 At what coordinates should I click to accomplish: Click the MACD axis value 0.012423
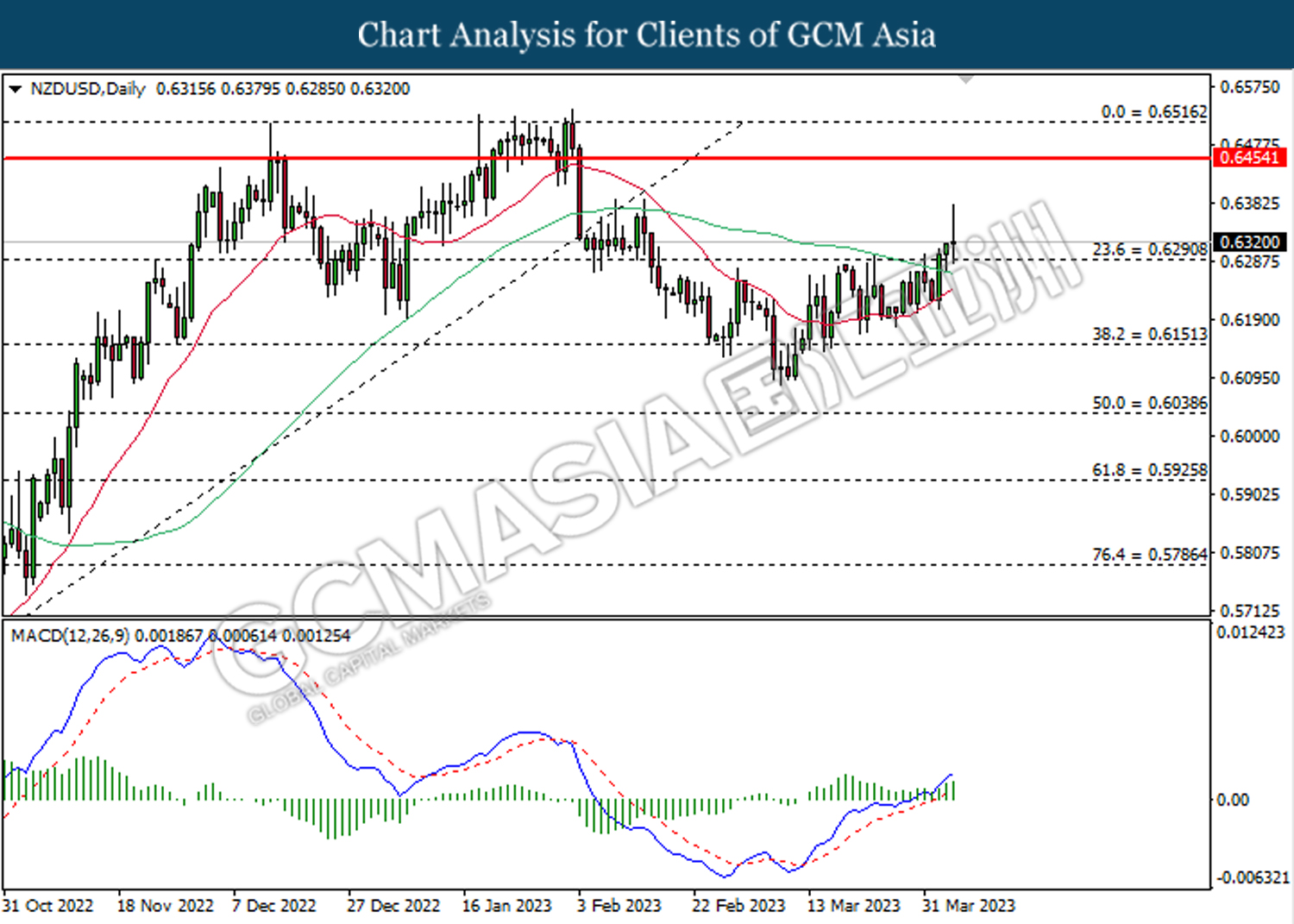(1251, 632)
